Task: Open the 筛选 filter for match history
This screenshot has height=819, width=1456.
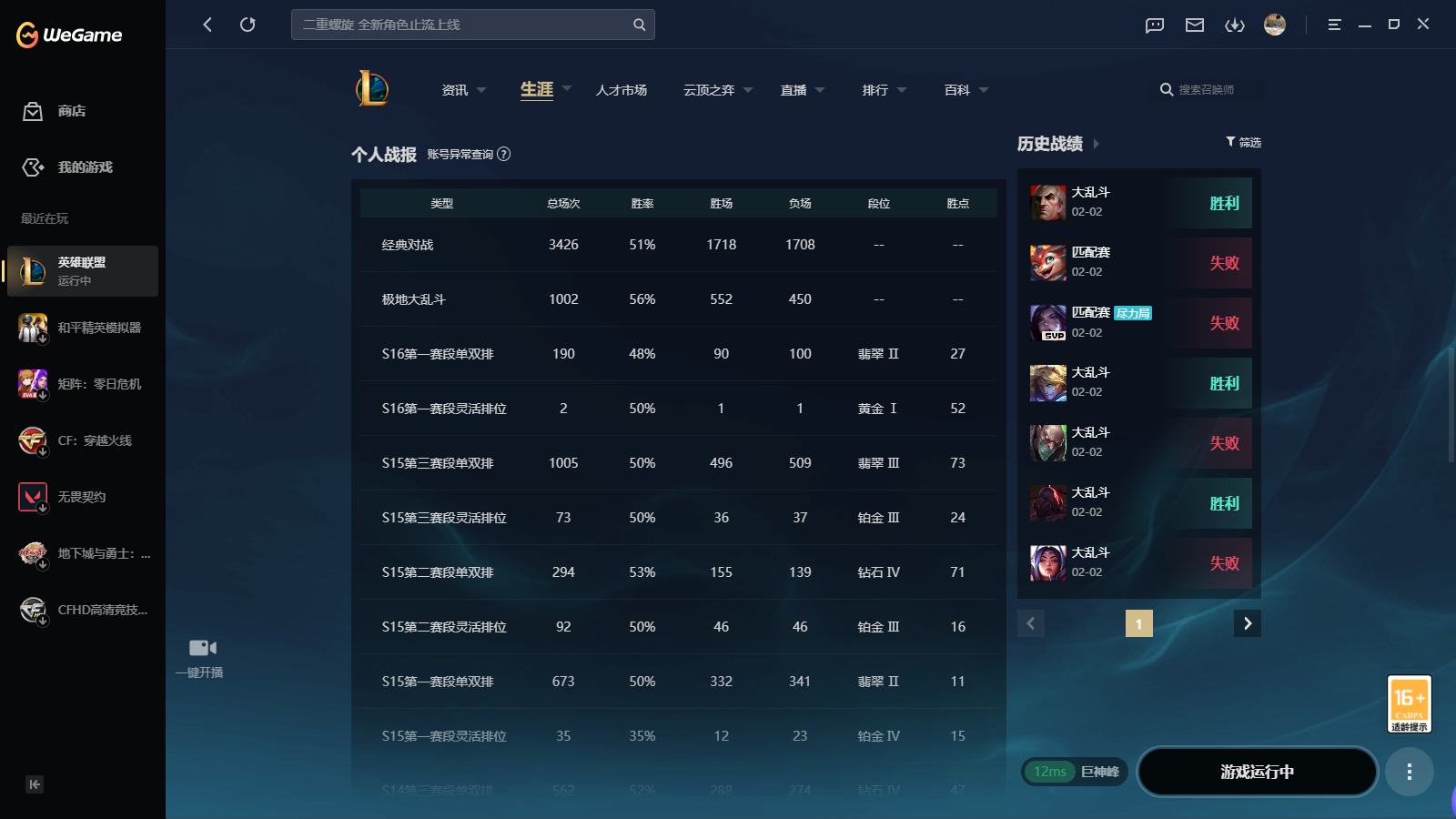Action: click(1243, 142)
